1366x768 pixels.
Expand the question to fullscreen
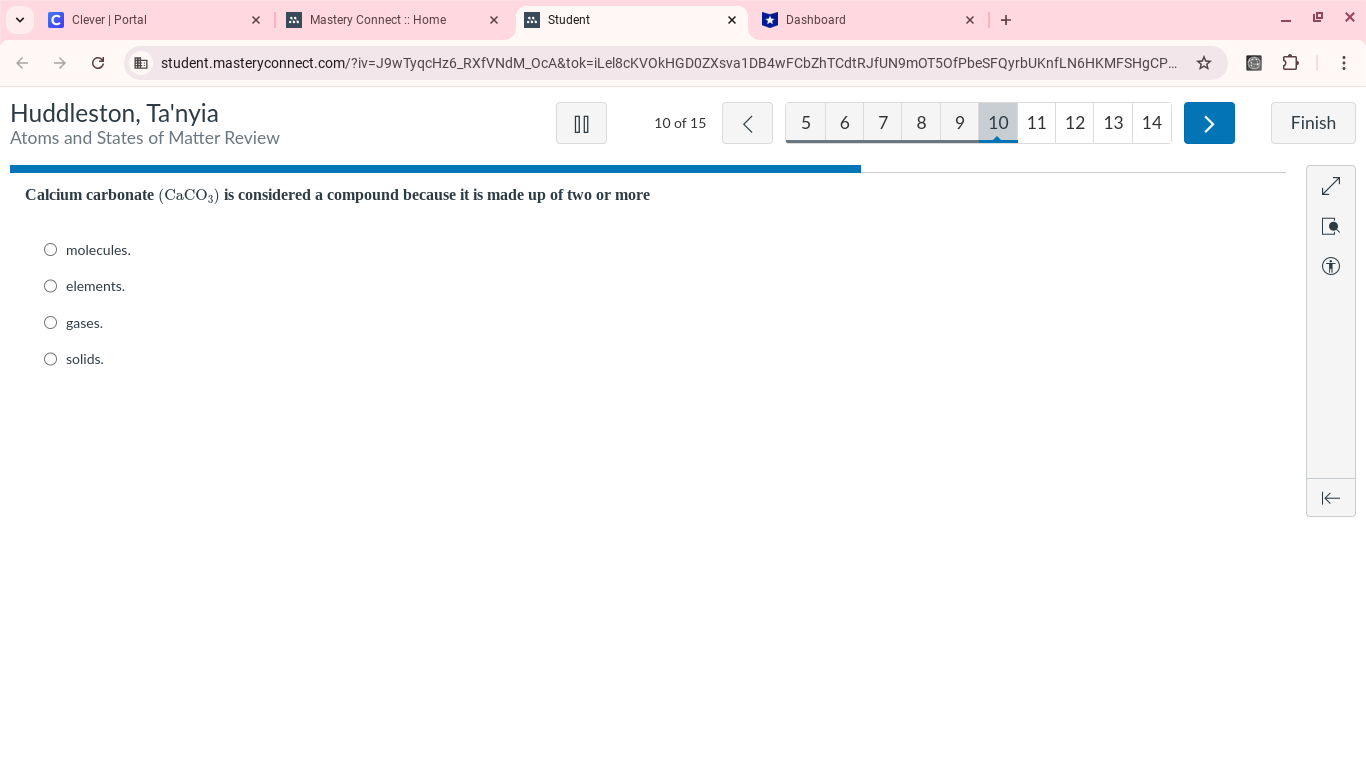point(1331,186)
